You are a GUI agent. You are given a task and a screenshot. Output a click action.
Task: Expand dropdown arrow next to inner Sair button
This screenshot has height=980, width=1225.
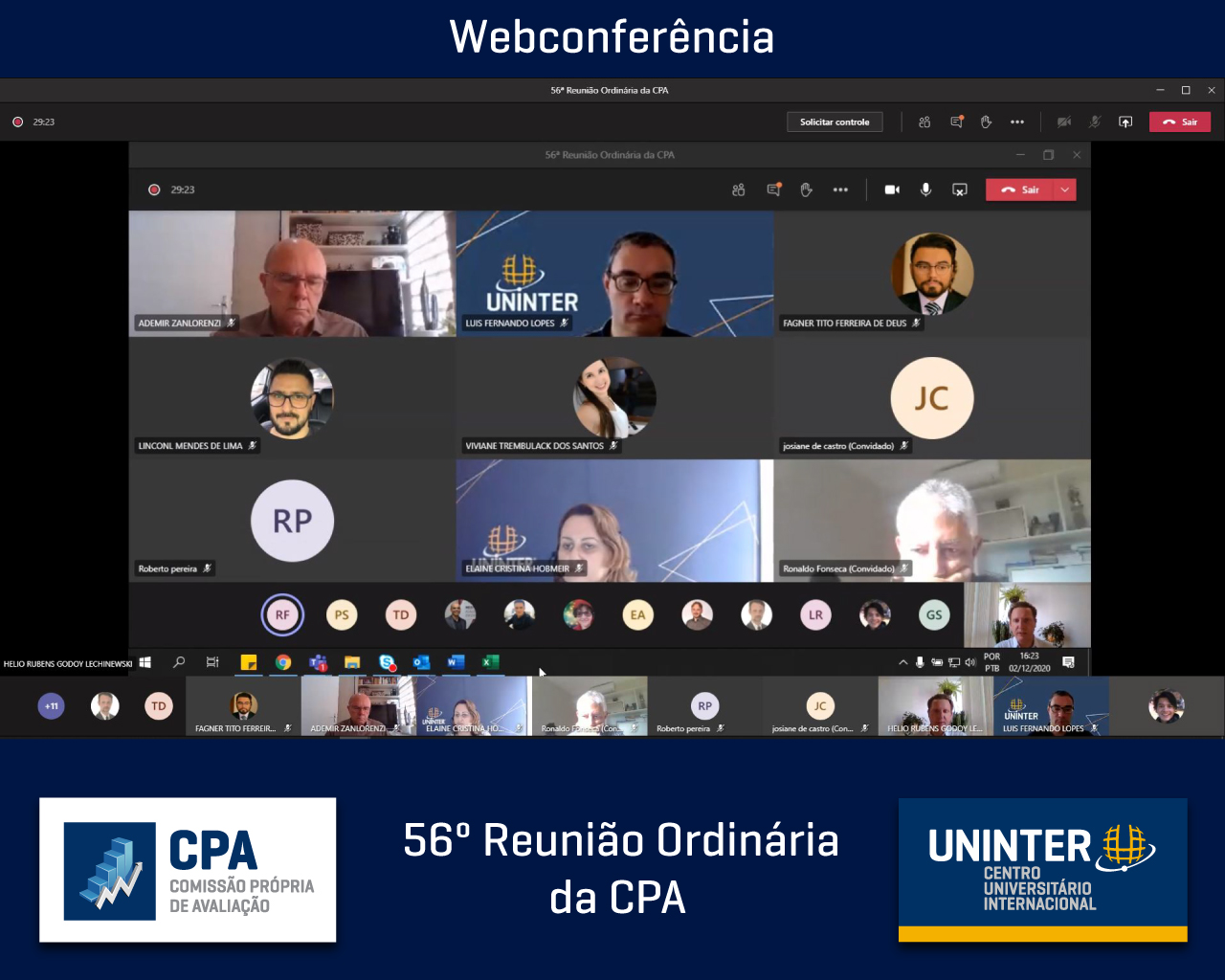1065,189
